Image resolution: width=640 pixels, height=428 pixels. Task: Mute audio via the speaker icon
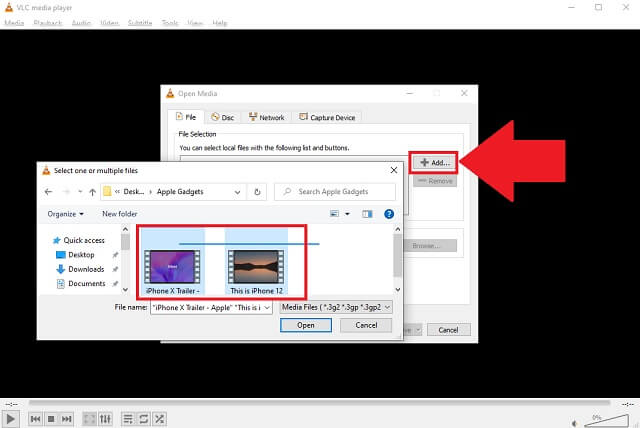click(575, 423)
